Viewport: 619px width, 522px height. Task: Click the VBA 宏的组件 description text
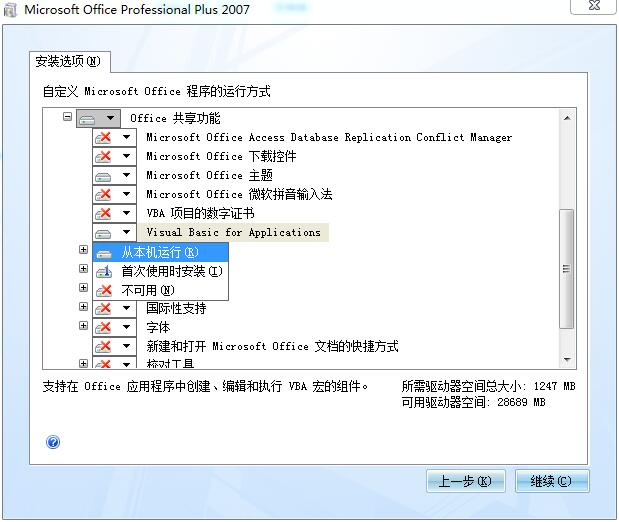click(x=205, y=386)
